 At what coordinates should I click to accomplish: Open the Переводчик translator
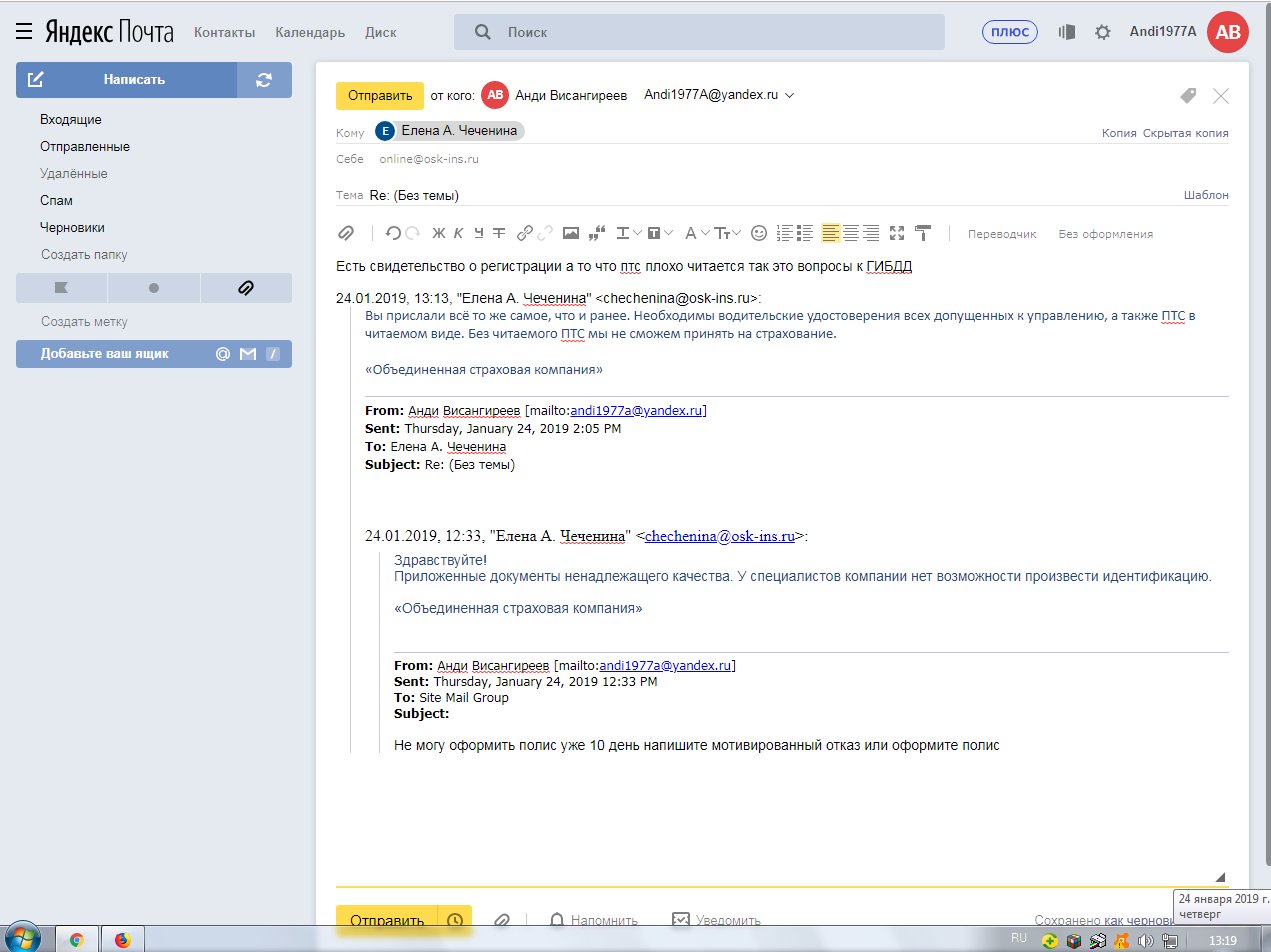pos(1002,234)
